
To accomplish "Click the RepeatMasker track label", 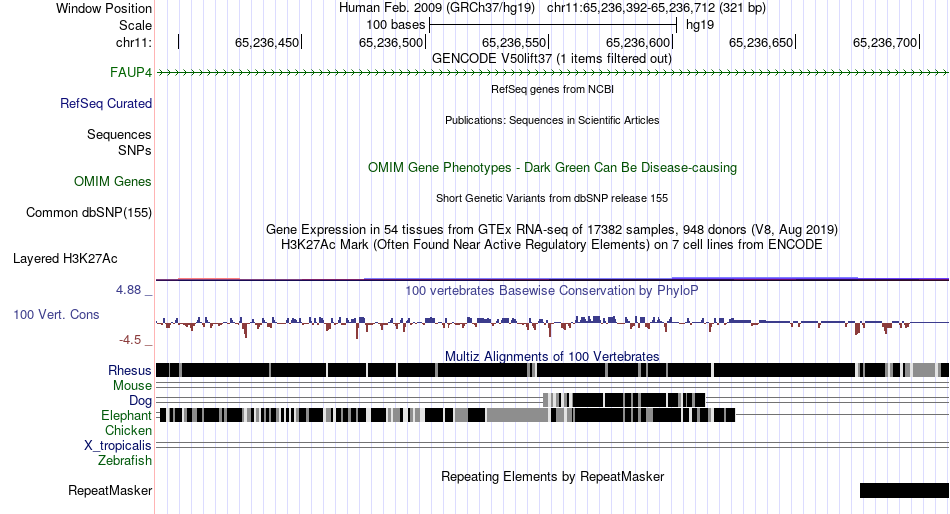I will click(110, 490).
